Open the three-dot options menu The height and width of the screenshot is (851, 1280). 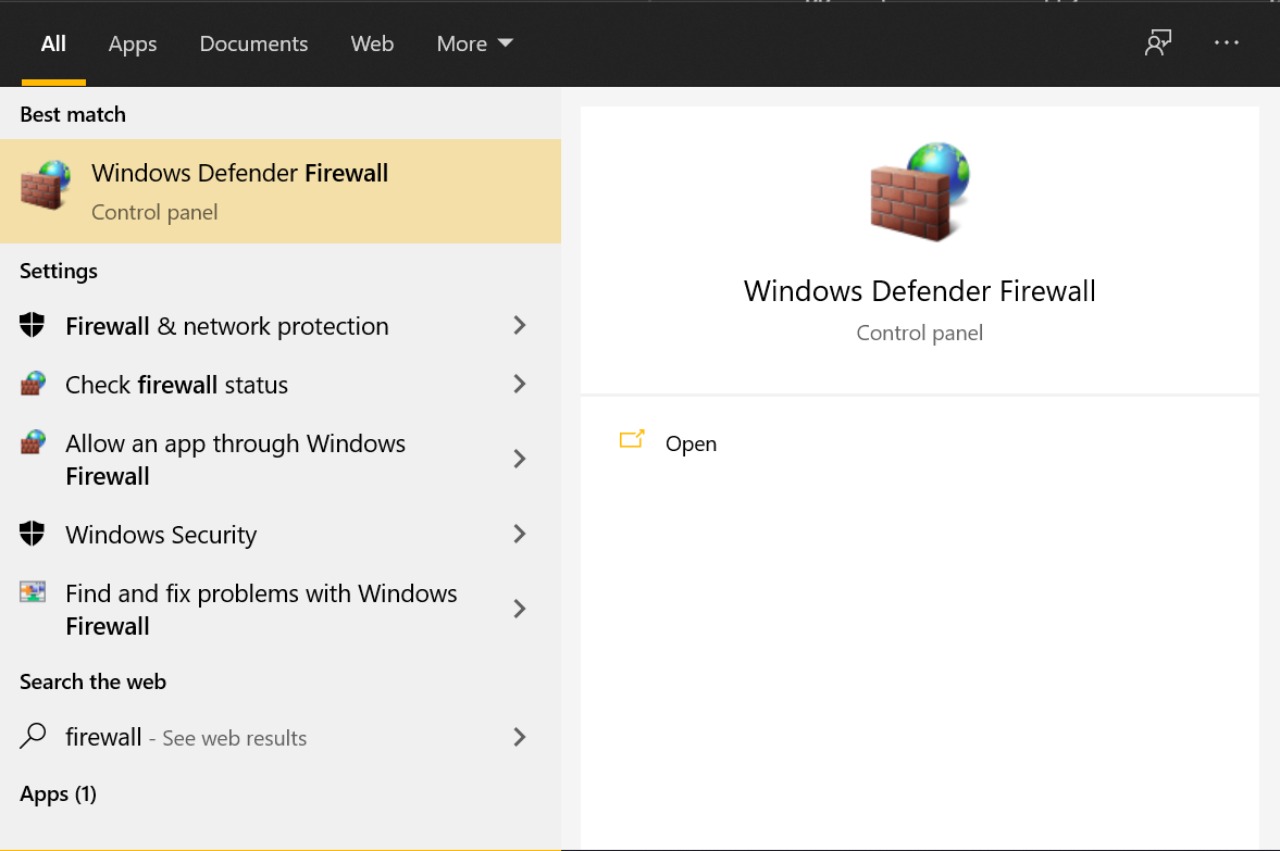1226,43
